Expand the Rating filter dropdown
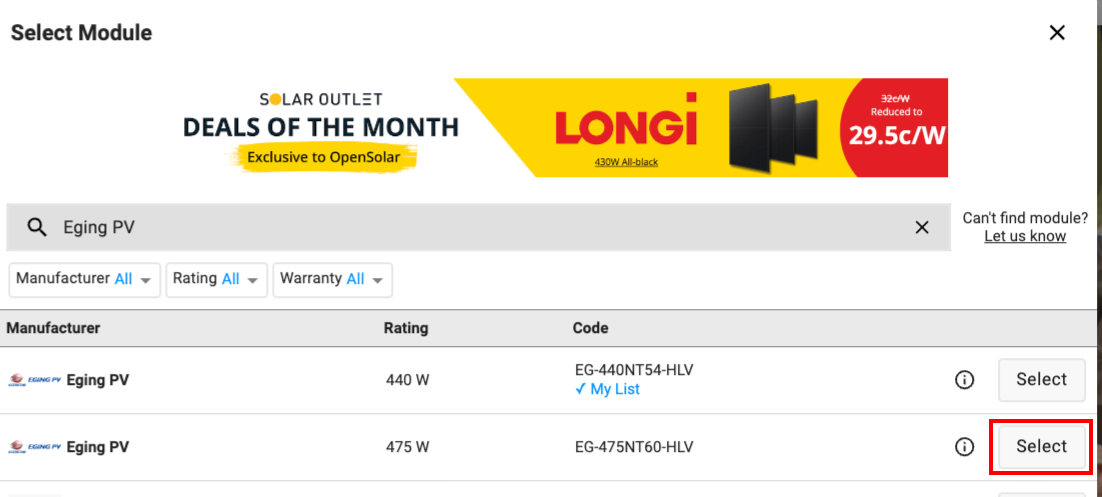This screenshot has width=1102, height=497. (x=216, y=279)
